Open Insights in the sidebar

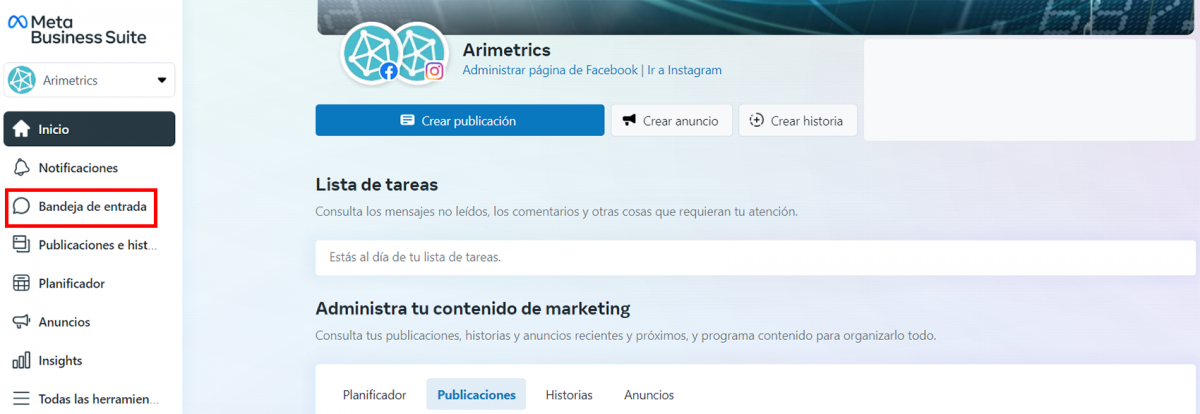click(90, 360)
